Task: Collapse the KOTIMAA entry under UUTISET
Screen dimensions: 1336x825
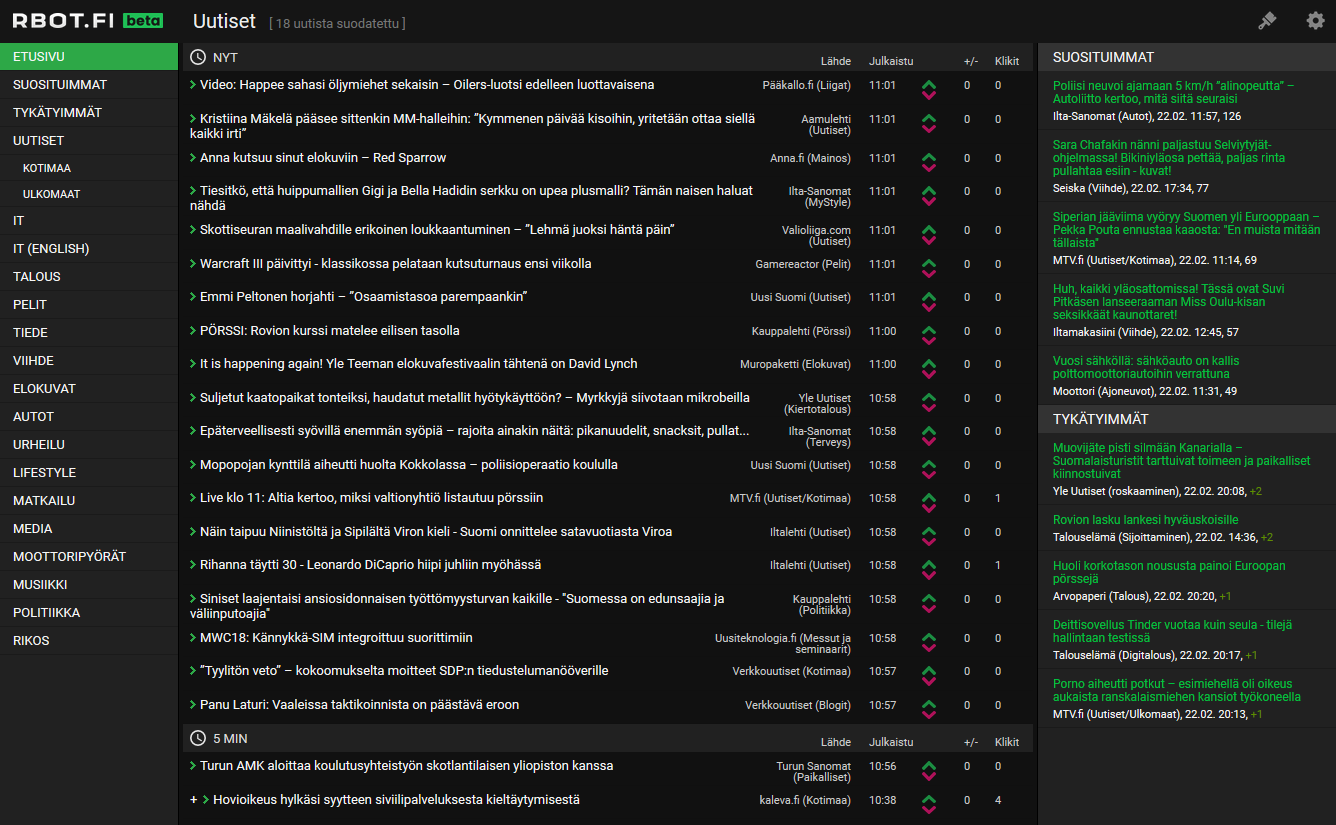Action: tap(46, 166)
